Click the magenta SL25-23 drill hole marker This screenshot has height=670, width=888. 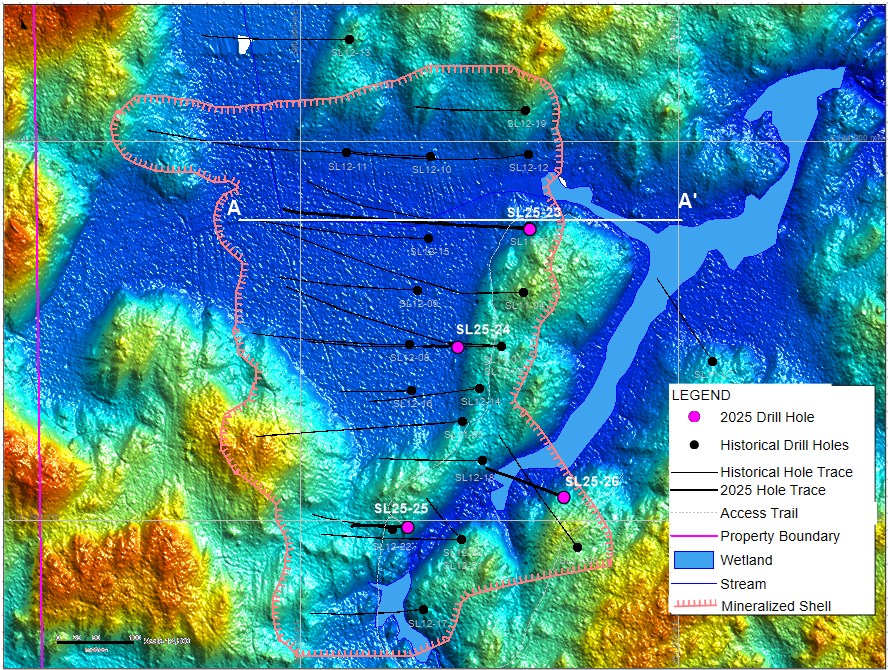click(530, 229)
